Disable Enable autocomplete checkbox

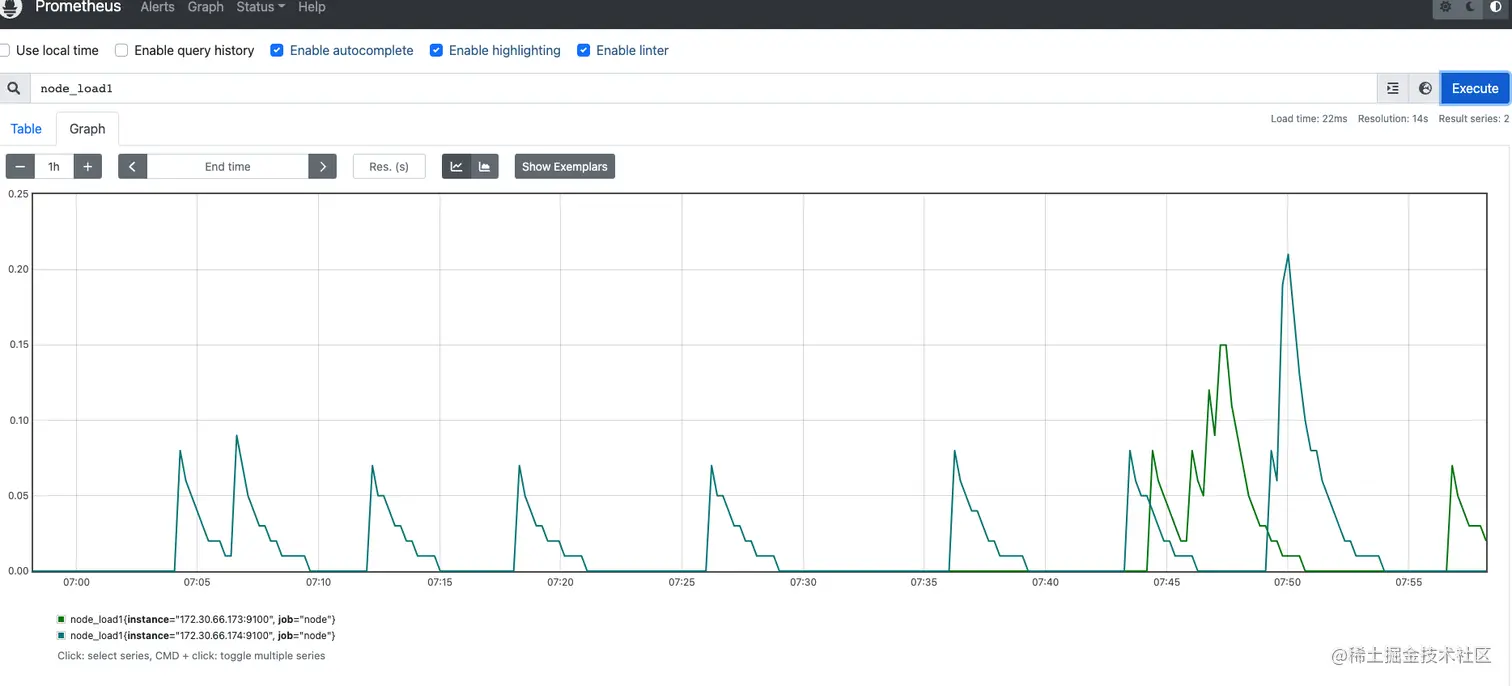pyautogui.click(x=277, y=50)
